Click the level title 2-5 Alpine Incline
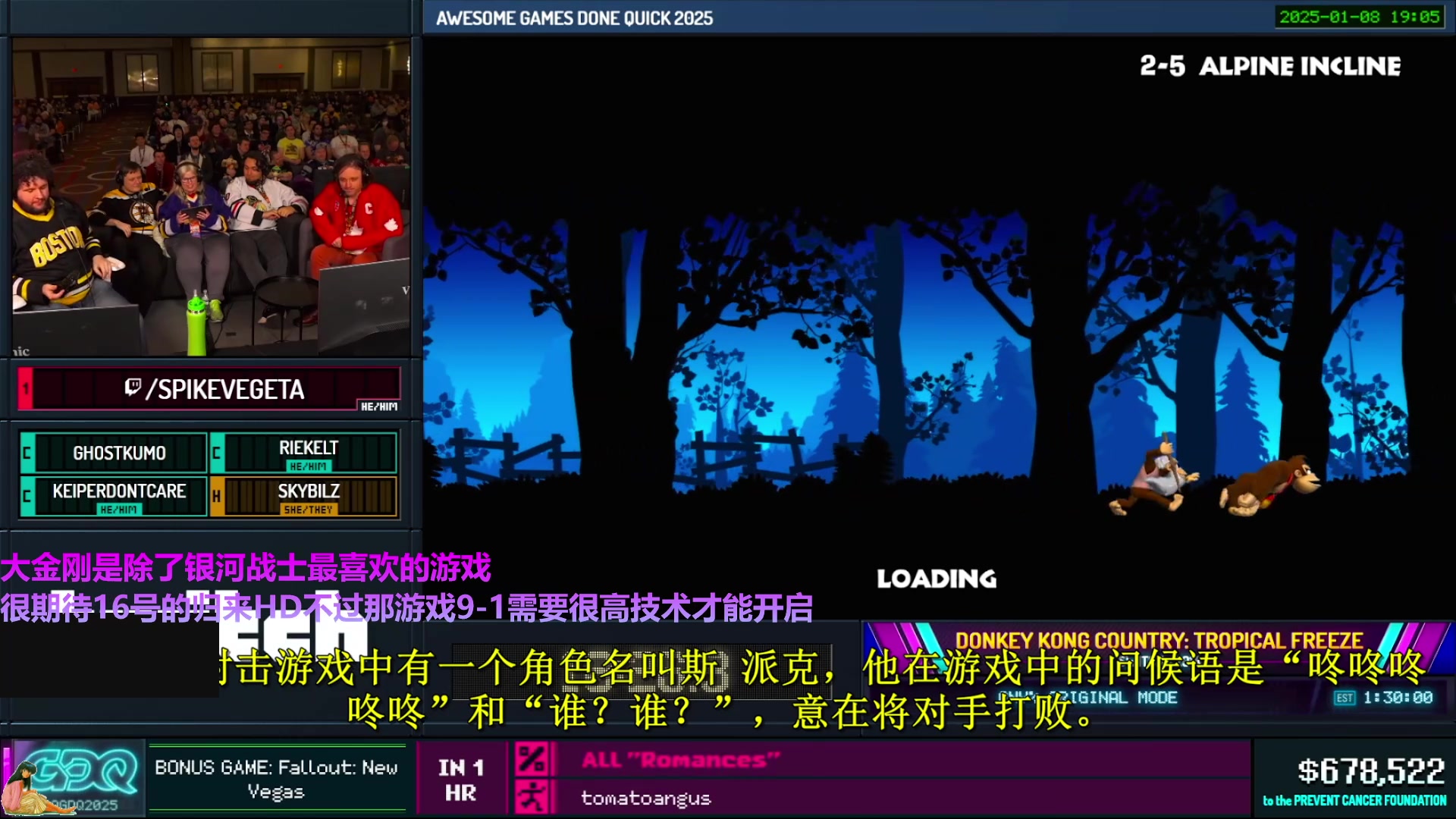The width and height of the screenshot is (1456, 819). pyautogui.click(x=1270, y=66)
